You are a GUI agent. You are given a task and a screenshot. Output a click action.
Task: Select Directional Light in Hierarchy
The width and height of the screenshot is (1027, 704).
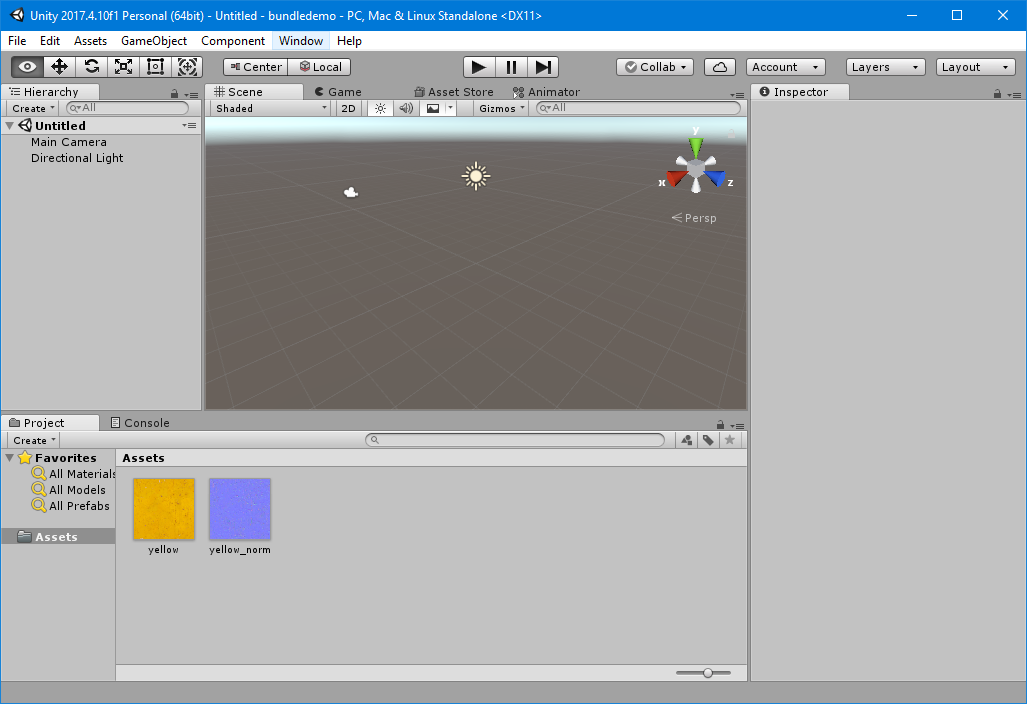(77, 158)
